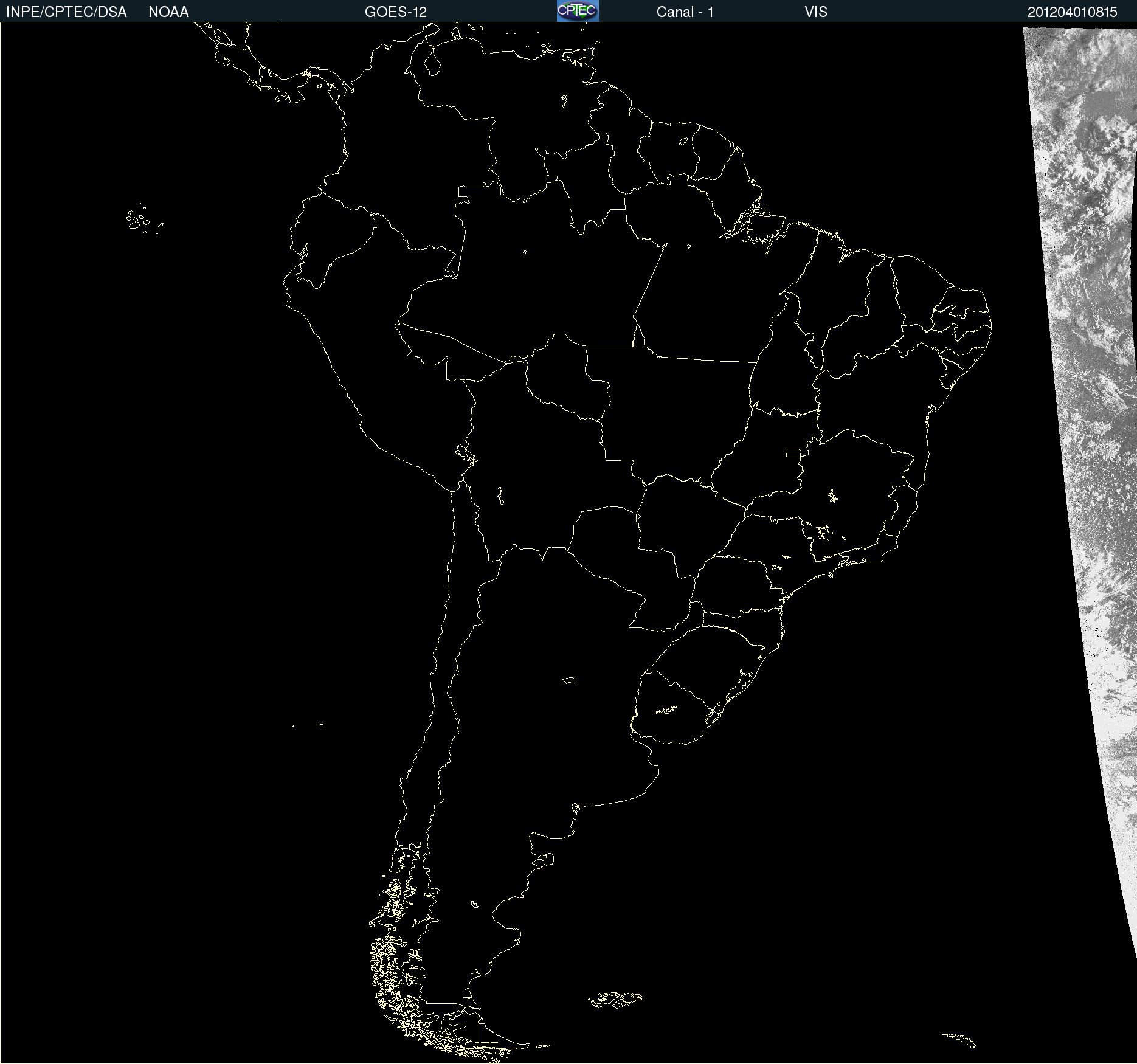
Task: Click the INPE/CPTEC/DSA header label
Action: coord(66,12)
